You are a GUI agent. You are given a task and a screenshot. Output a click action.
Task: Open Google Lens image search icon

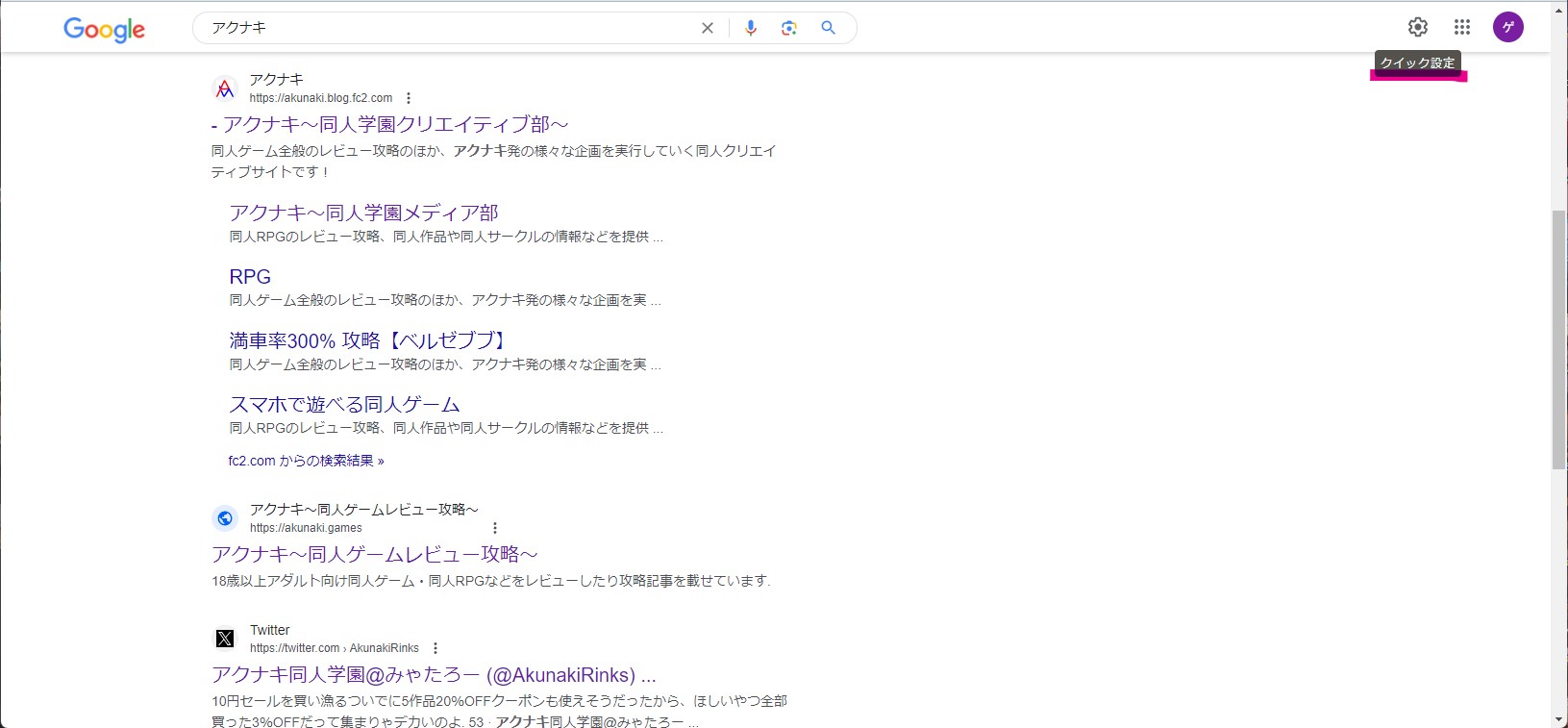(789, 28)
